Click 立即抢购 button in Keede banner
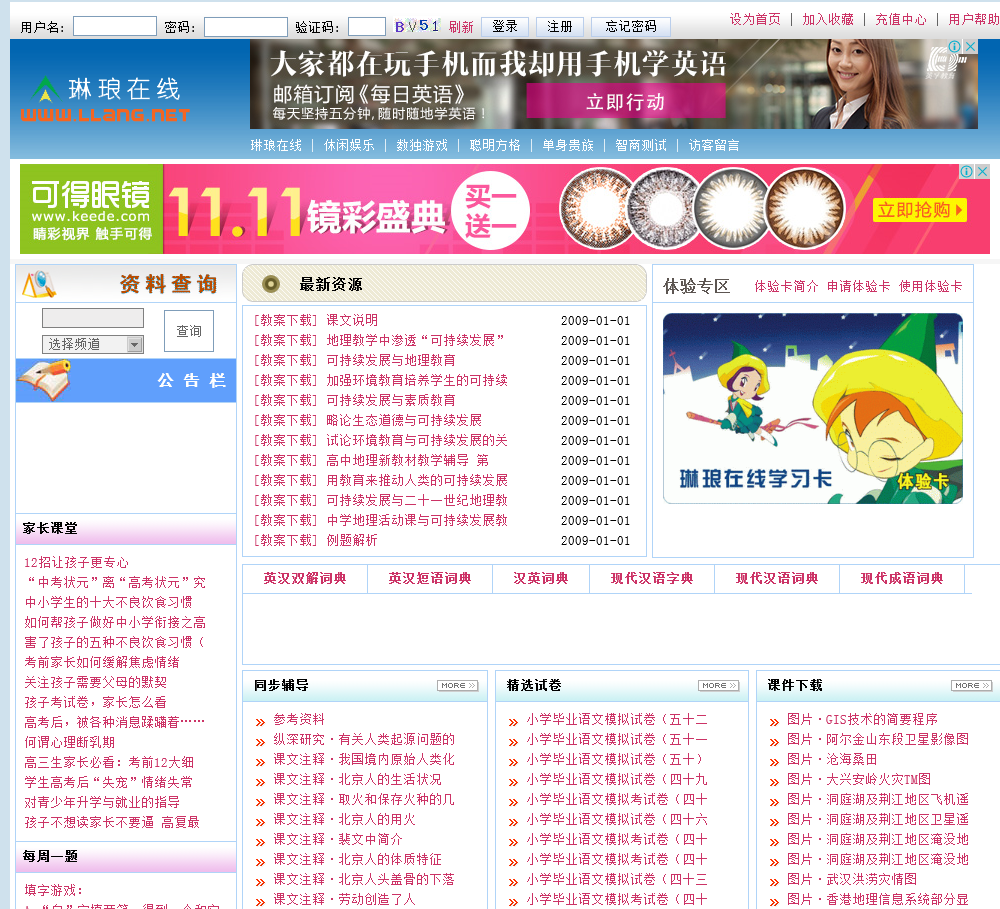 click(x=920, y=210)
